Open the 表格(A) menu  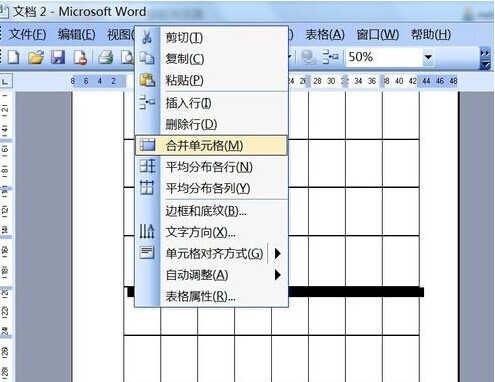tap(325, 34)
